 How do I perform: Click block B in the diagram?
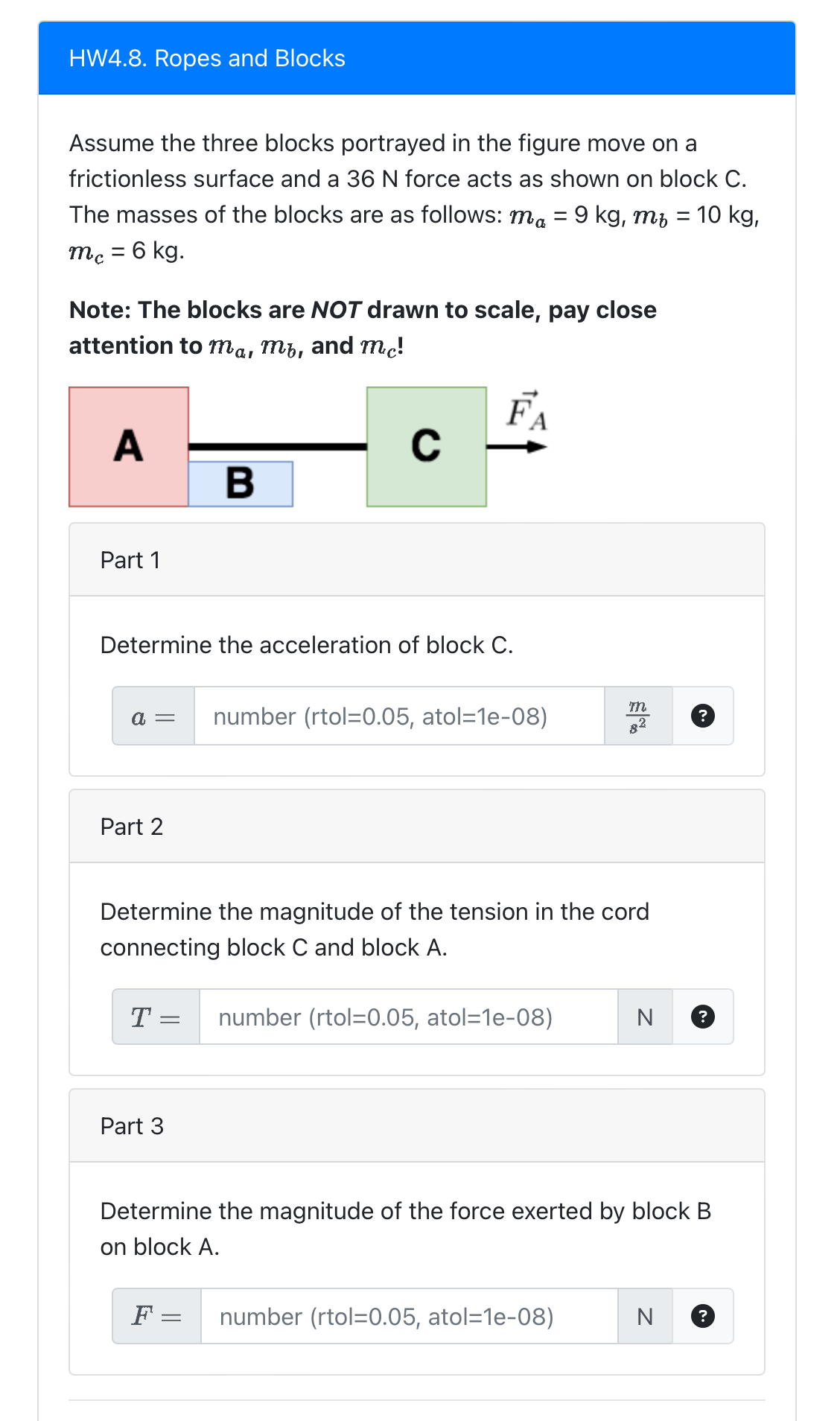pos(240,484)
